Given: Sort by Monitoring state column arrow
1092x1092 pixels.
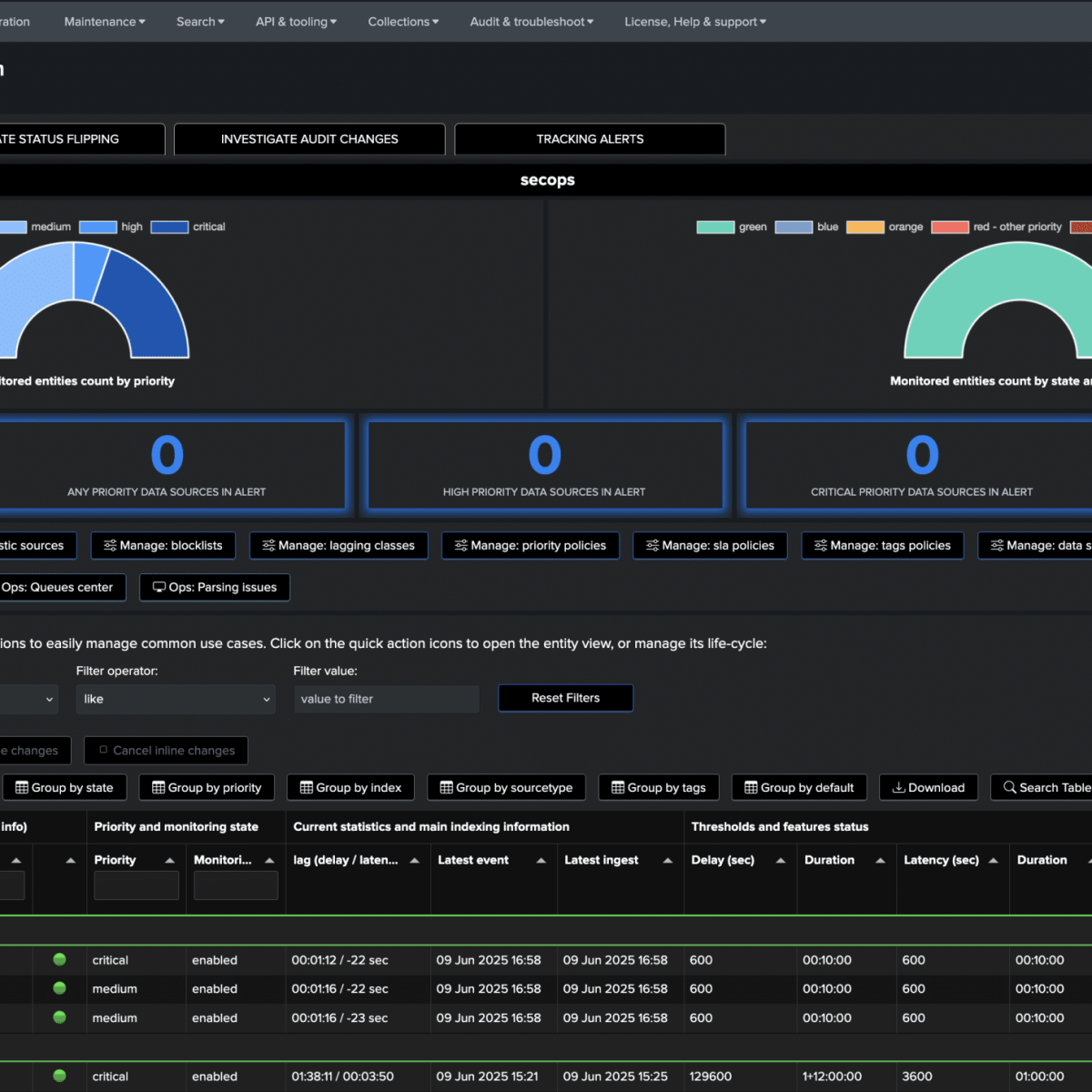Looking at the screenshot, I should coord(269,861).
